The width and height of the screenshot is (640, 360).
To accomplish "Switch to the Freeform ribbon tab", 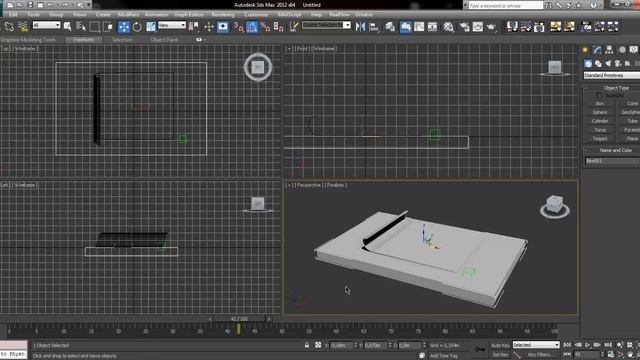I will tap(84, 40).
